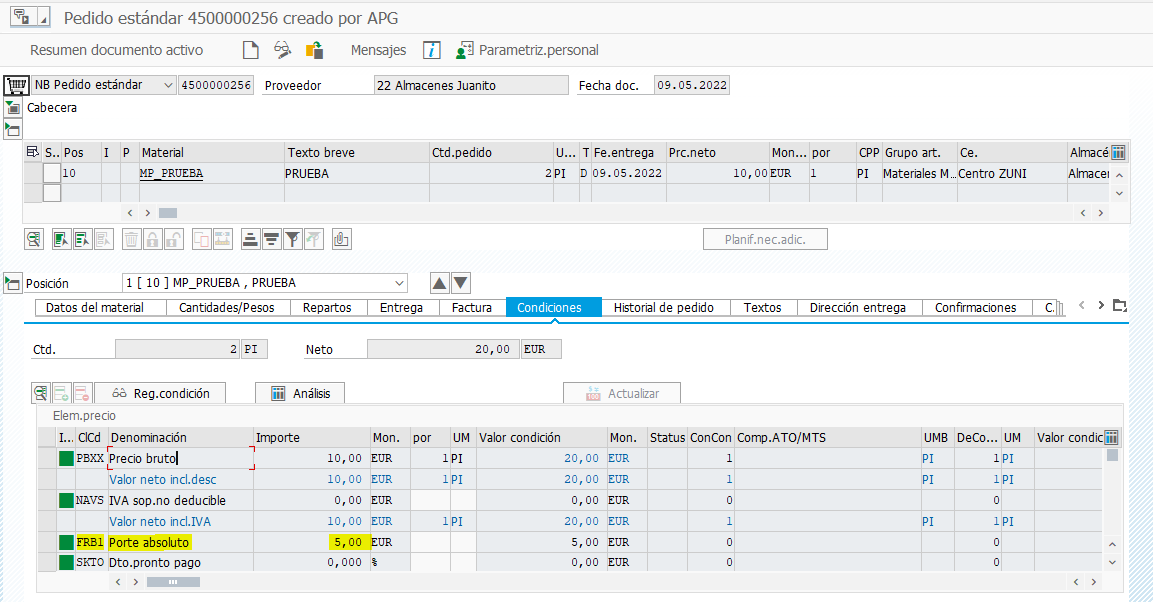Viewport: 1153px width, 602px height.
Task: Click the Mensajes toolbar button
Action: point(379,50)
